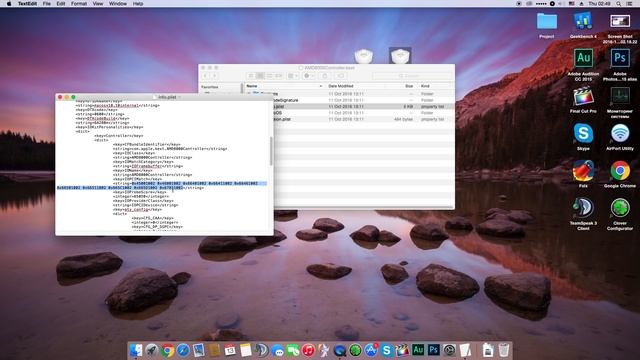640x360 pixels.
Task: Click the CFBundleIdentifier key line
Action: coord(147,144)
